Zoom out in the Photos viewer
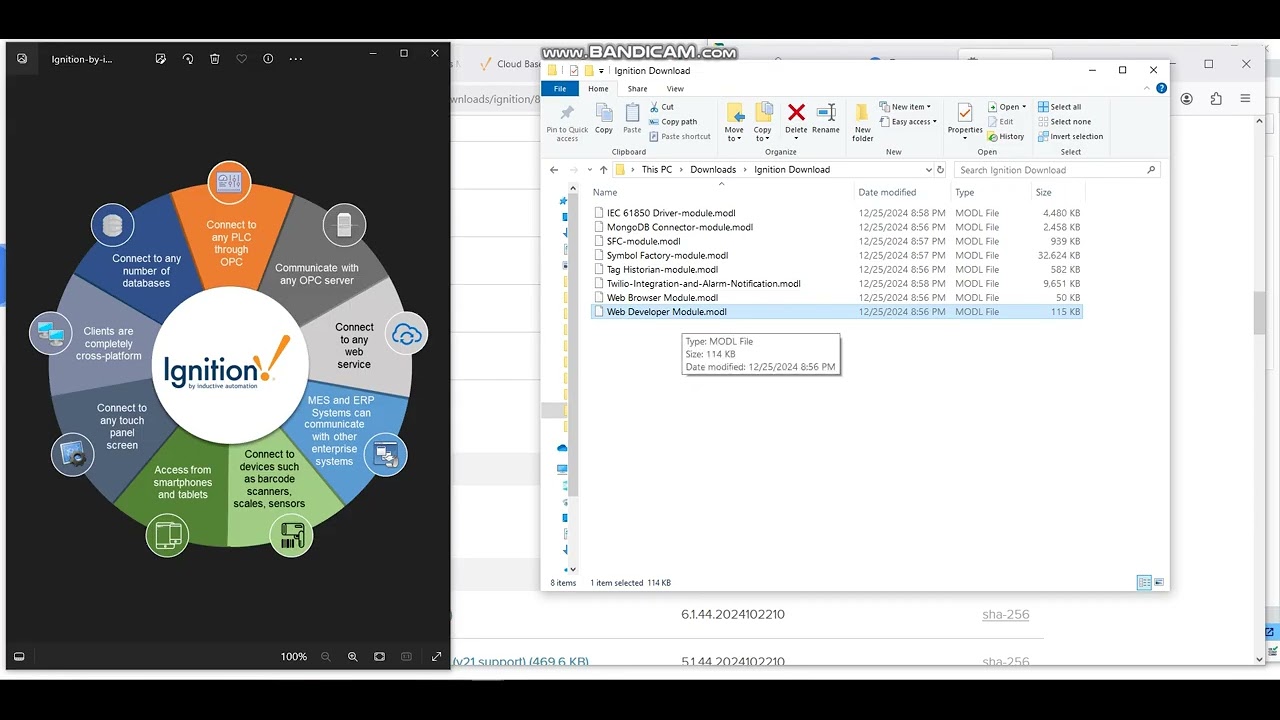This screenshot has height=720, width=1280. tap(326, 657)
